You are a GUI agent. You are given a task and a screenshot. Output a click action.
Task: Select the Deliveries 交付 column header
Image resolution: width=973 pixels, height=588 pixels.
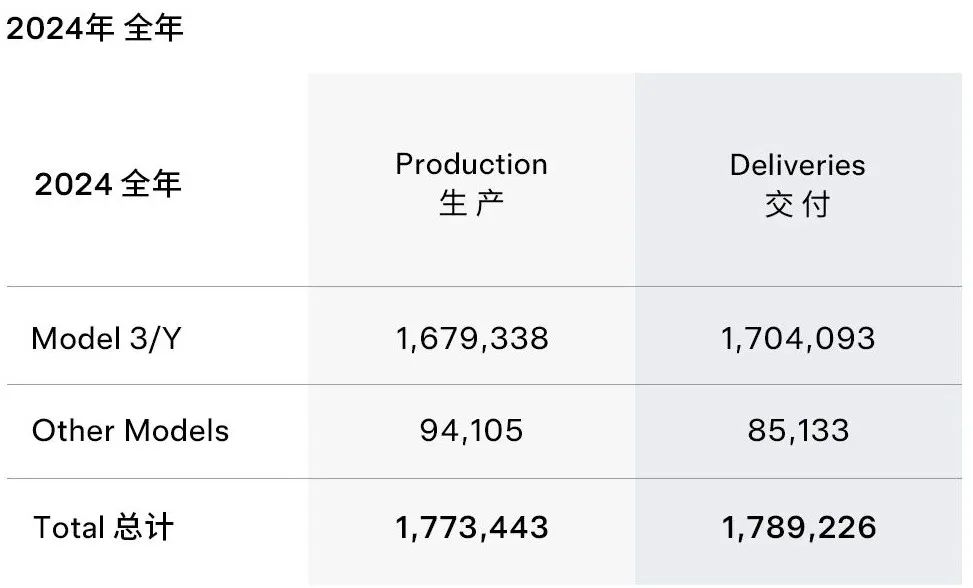pyautogui.click(x=797, y=184)
